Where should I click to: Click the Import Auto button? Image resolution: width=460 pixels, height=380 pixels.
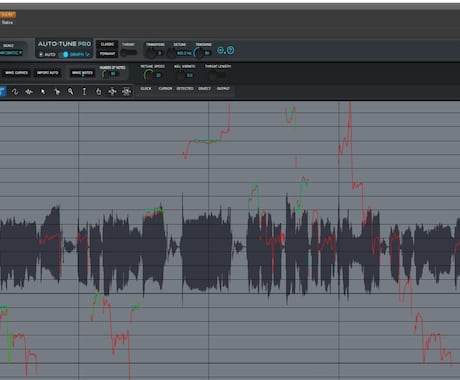click(48, 73)
